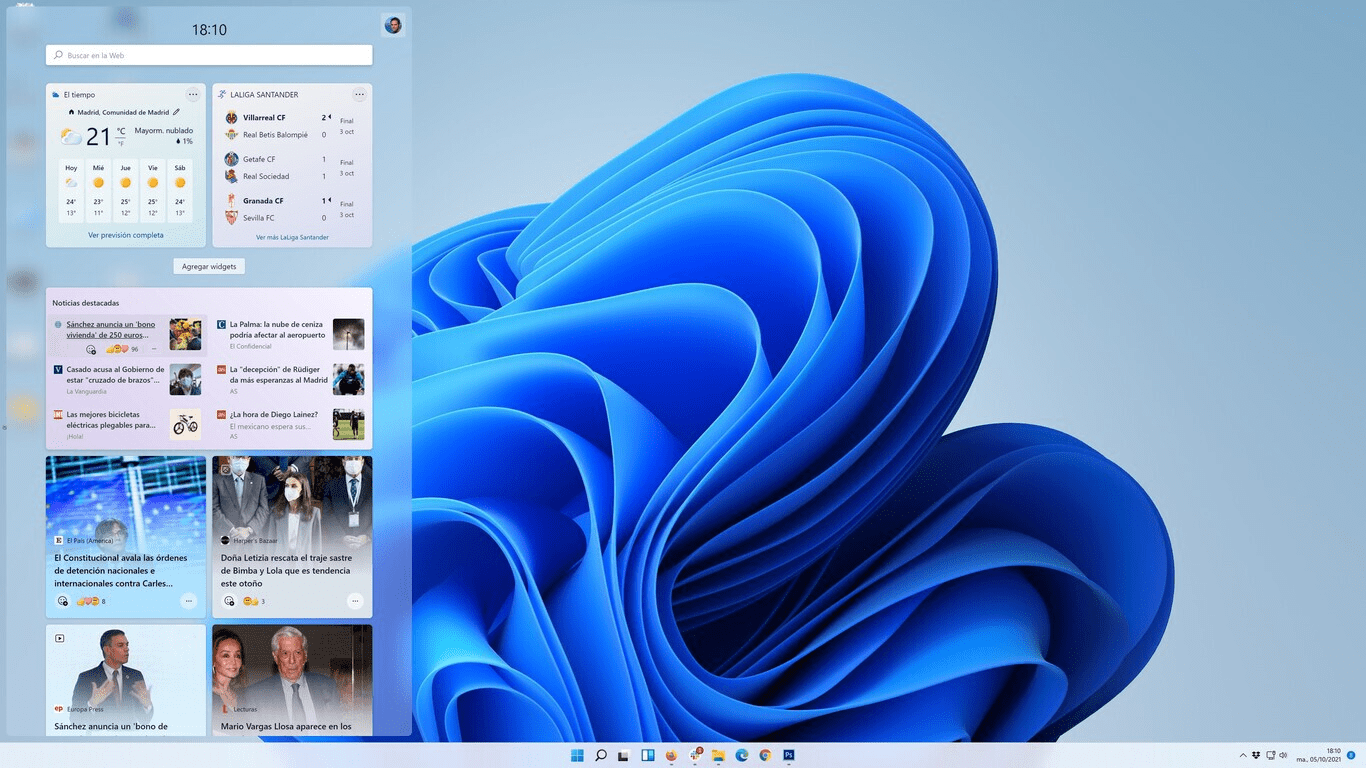1366x768 pixels.
Task: Open the El tiempo widget options menu
Action: [193, 94]
